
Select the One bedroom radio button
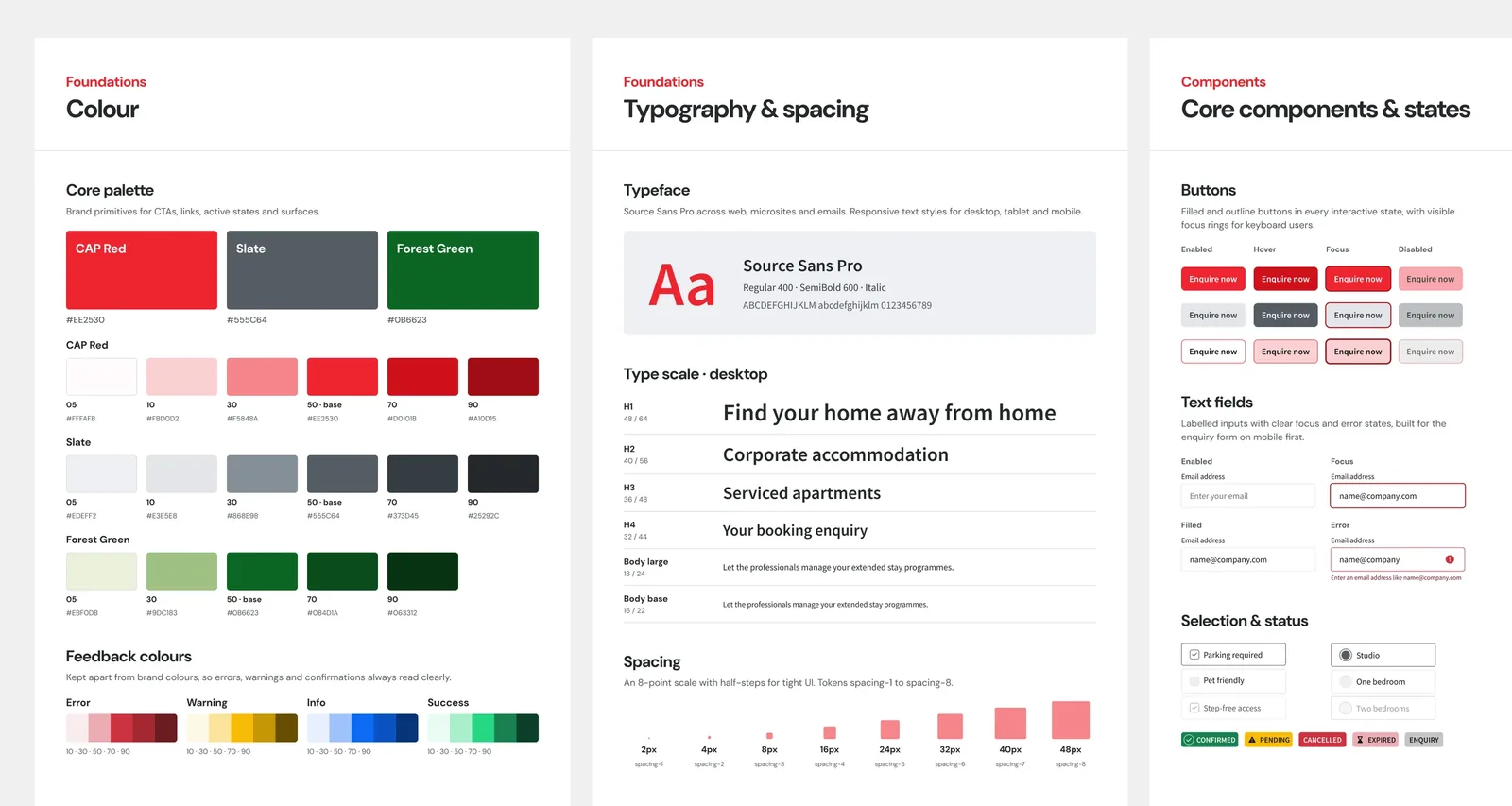click(x=1346, y=681)
